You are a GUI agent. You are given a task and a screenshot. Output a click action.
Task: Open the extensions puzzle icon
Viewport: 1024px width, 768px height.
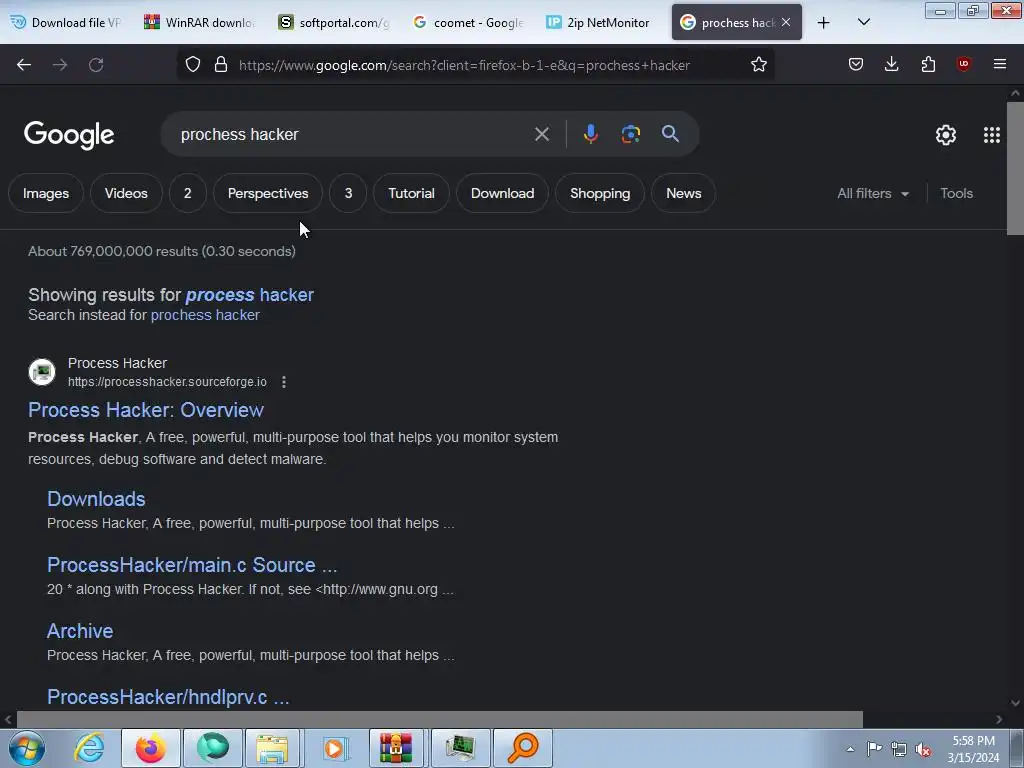click(x=928, y=64)
